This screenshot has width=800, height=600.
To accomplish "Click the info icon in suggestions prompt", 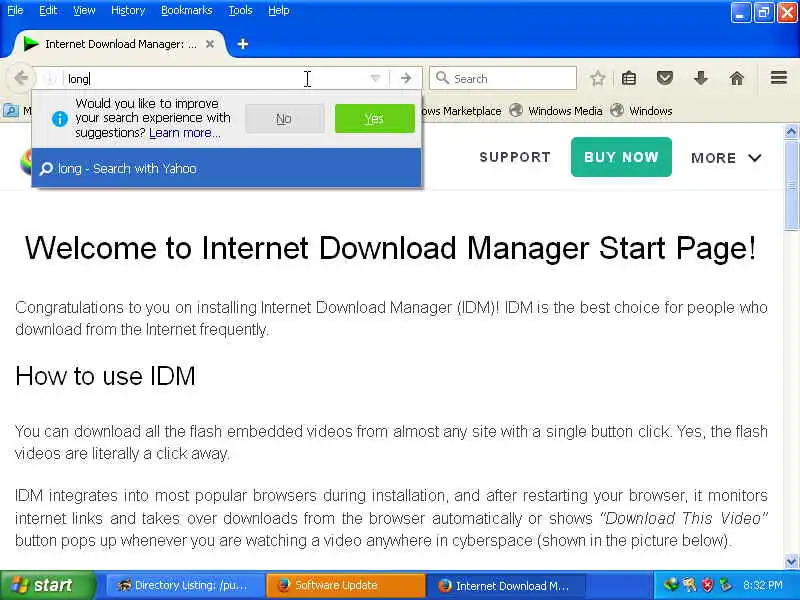I will tap(60, 119).
